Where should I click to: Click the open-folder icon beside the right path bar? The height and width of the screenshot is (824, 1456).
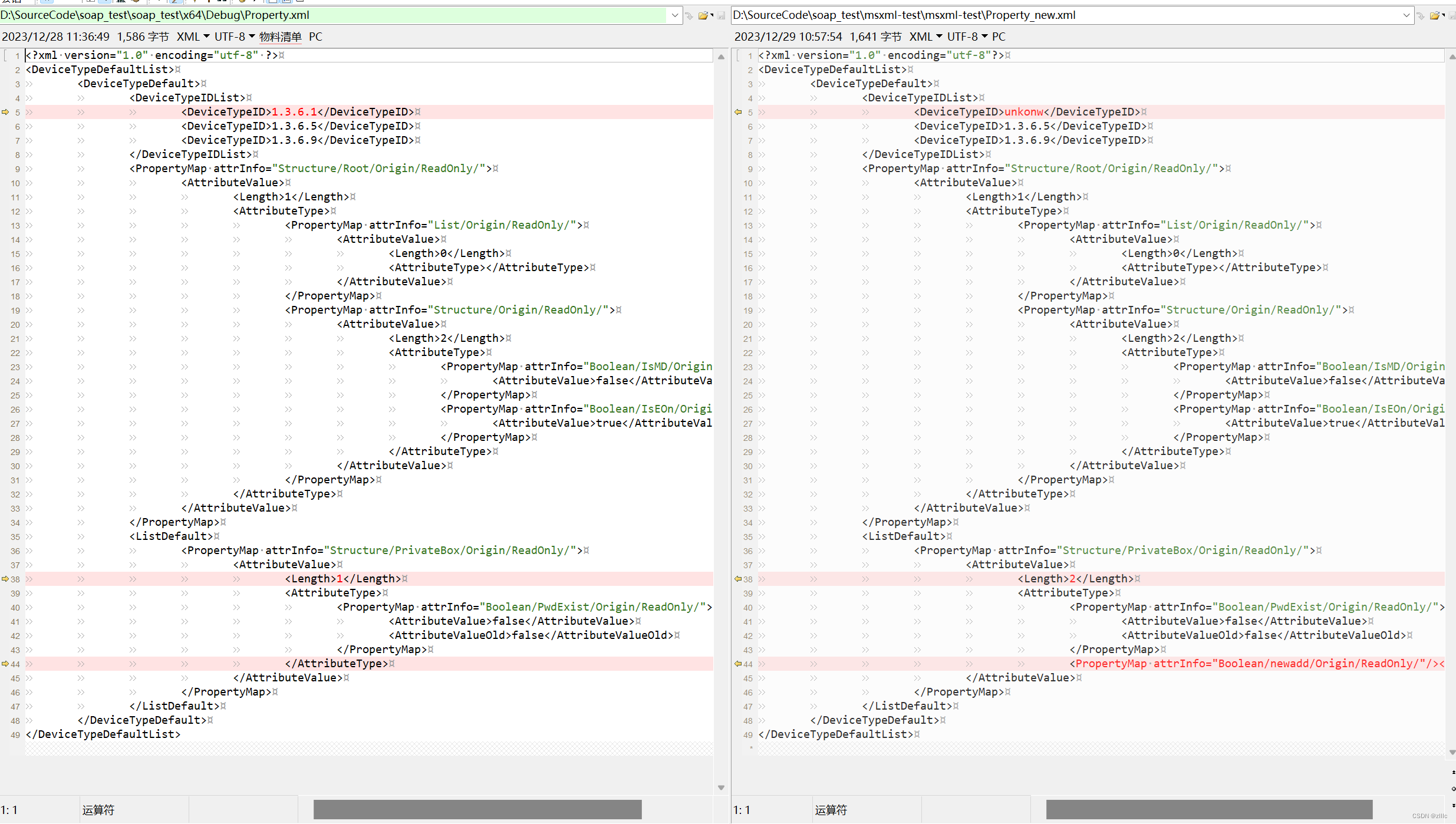point(1435,15)
